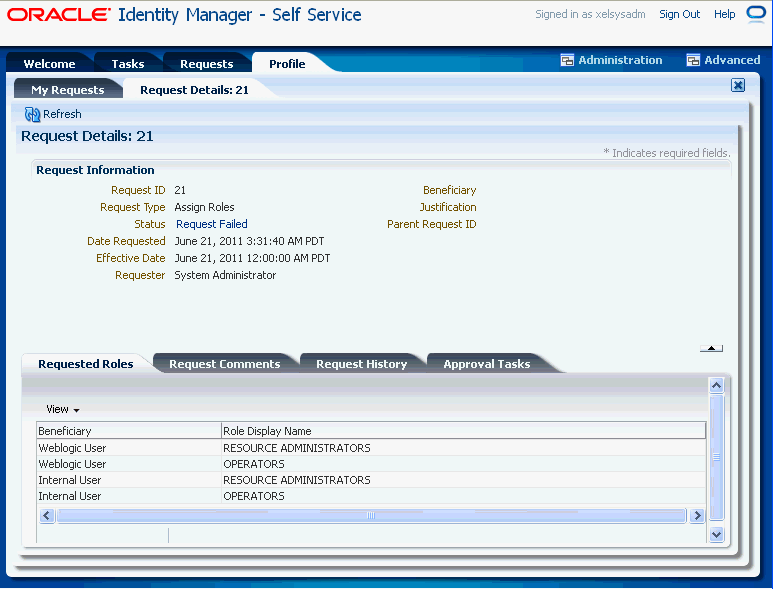Open the Welcome tab

[x=49, y=64]
